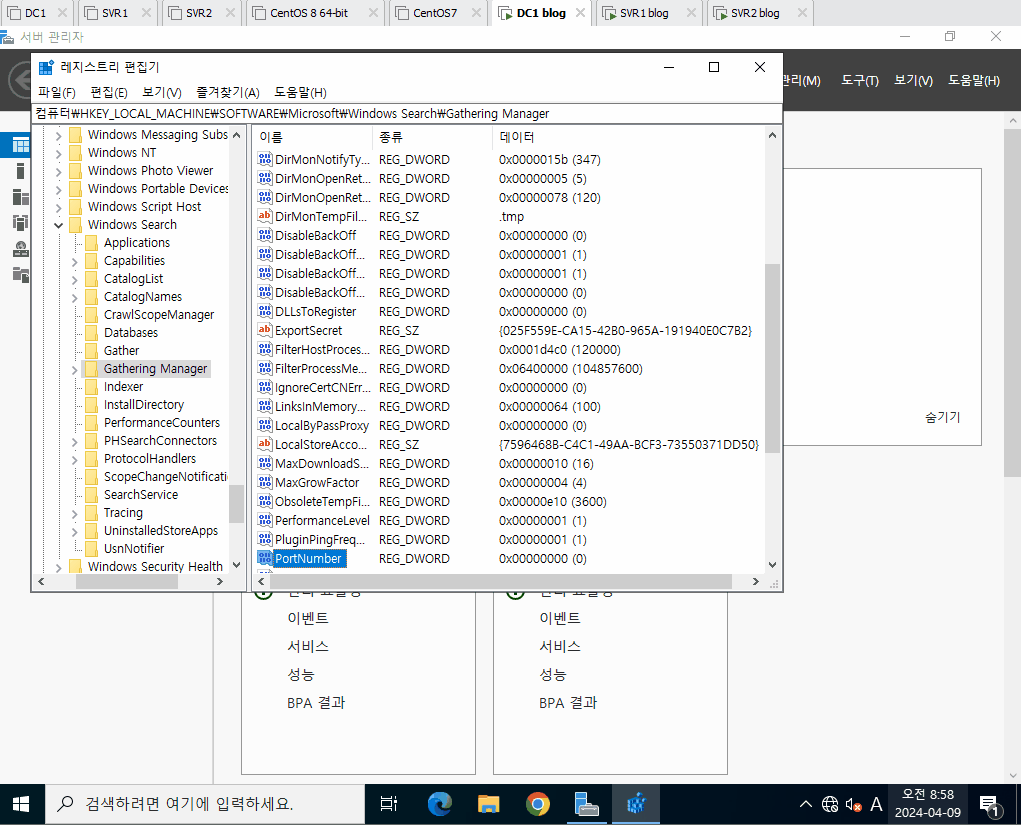Open the 파일(F) menu in Registry Editor
Viewport: 1021px width, 825px height.
tap(57, 92)
